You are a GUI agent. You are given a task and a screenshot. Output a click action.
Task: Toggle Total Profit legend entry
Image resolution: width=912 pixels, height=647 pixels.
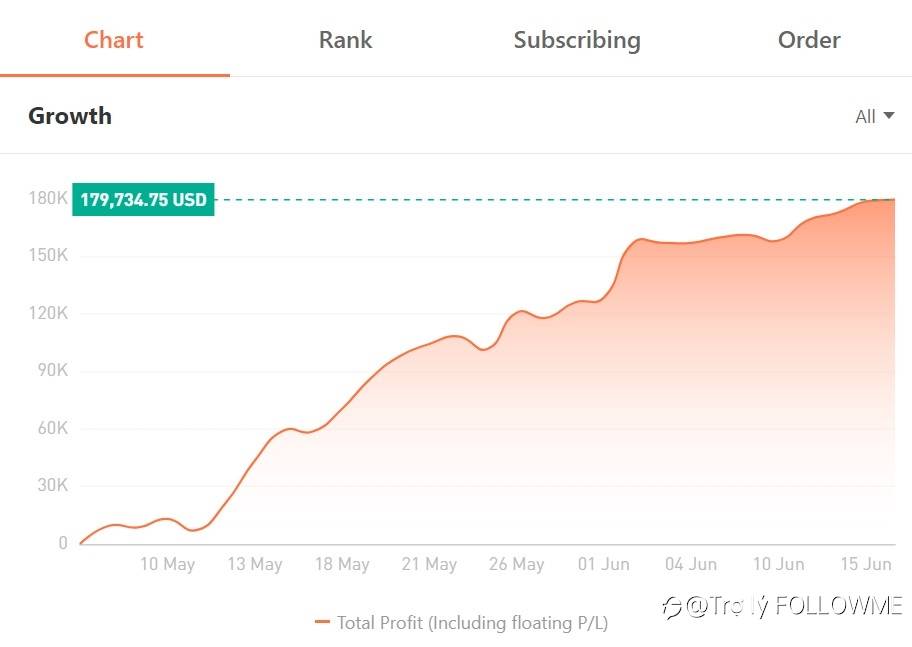(461, 623)
